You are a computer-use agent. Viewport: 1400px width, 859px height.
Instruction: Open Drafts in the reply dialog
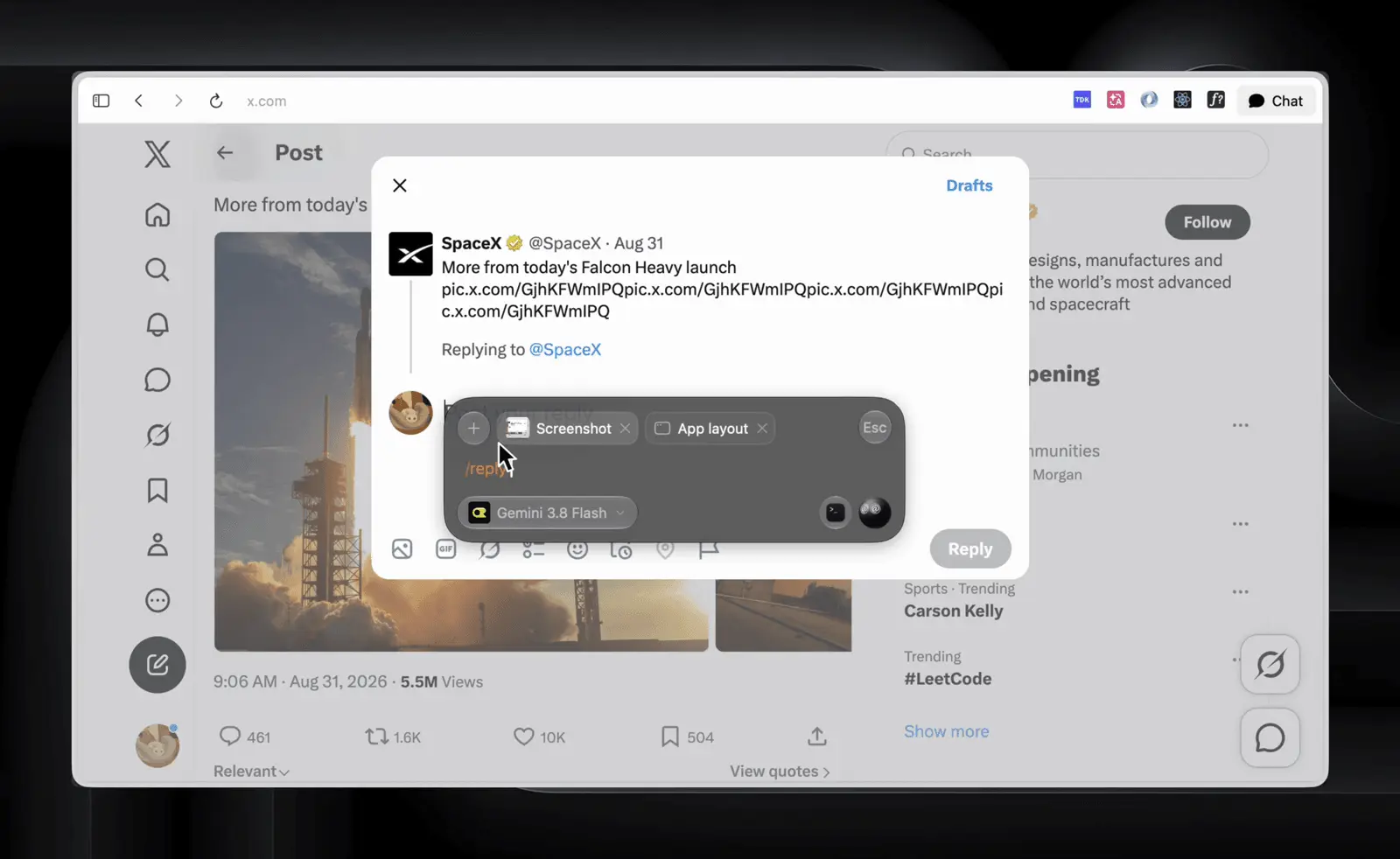tap(969, 185)
